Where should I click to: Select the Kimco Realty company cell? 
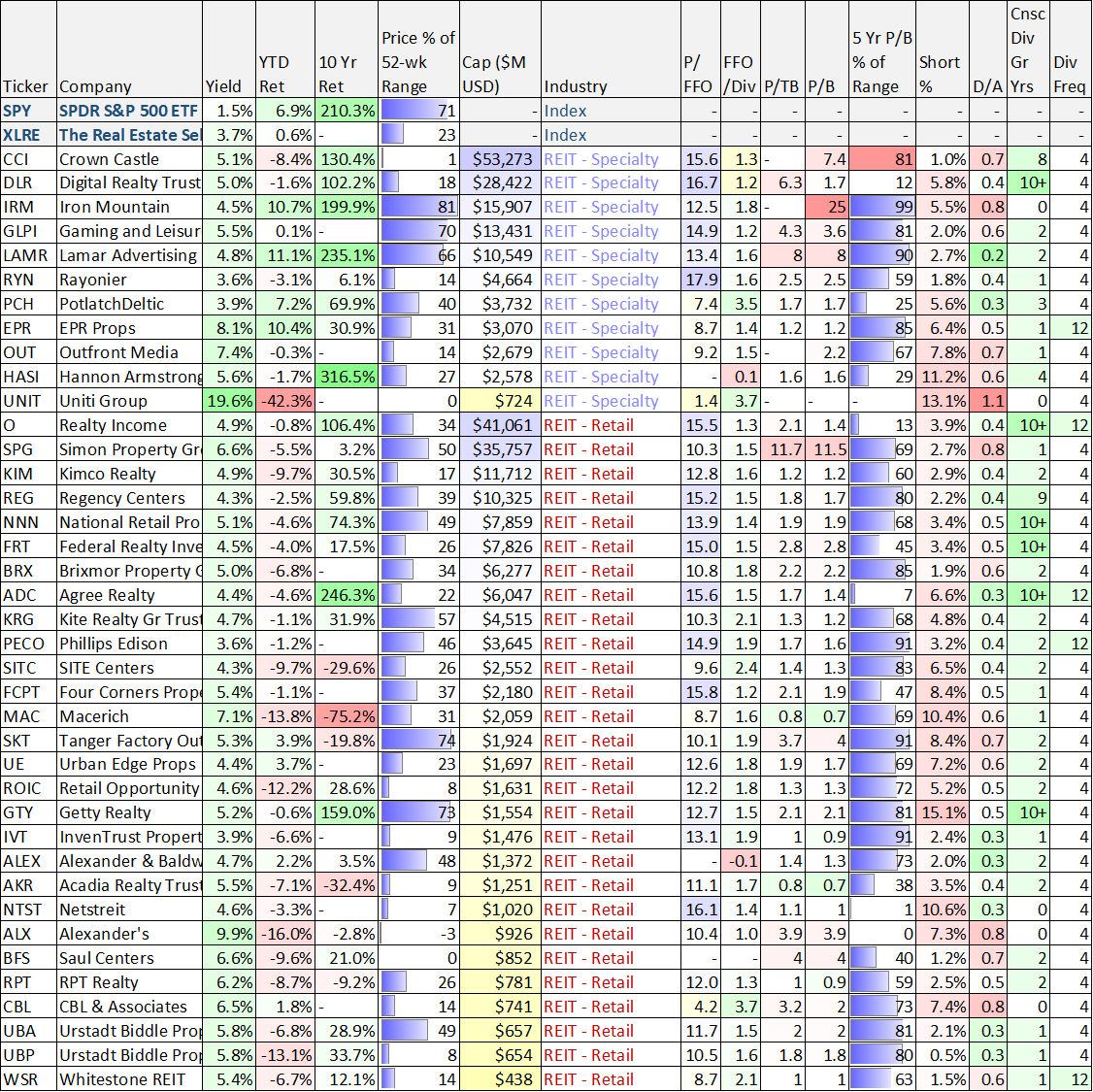(130, 474)
